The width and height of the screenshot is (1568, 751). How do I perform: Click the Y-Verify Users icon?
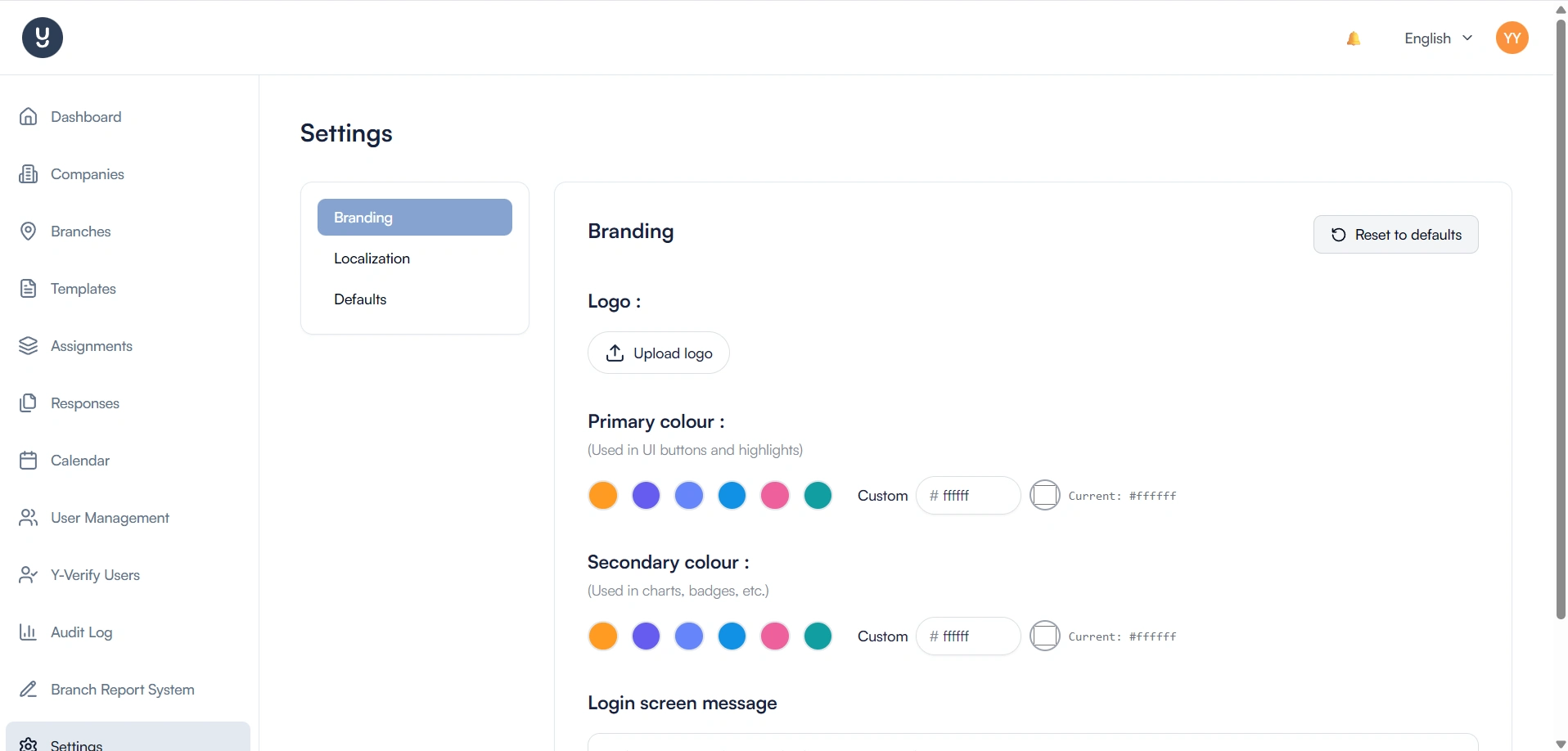point(29,575)
